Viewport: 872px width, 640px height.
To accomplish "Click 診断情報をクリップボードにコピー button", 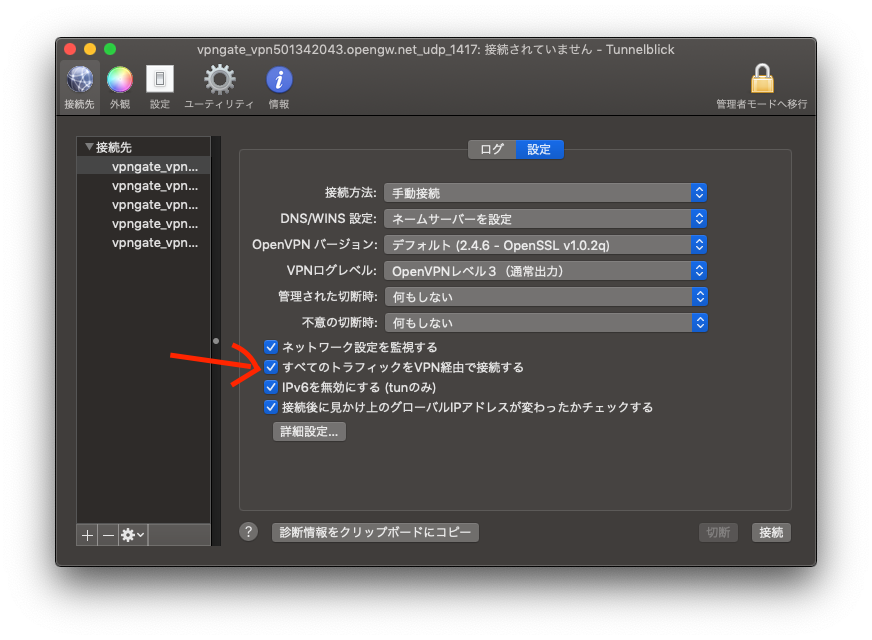I will tap(375, 532).
